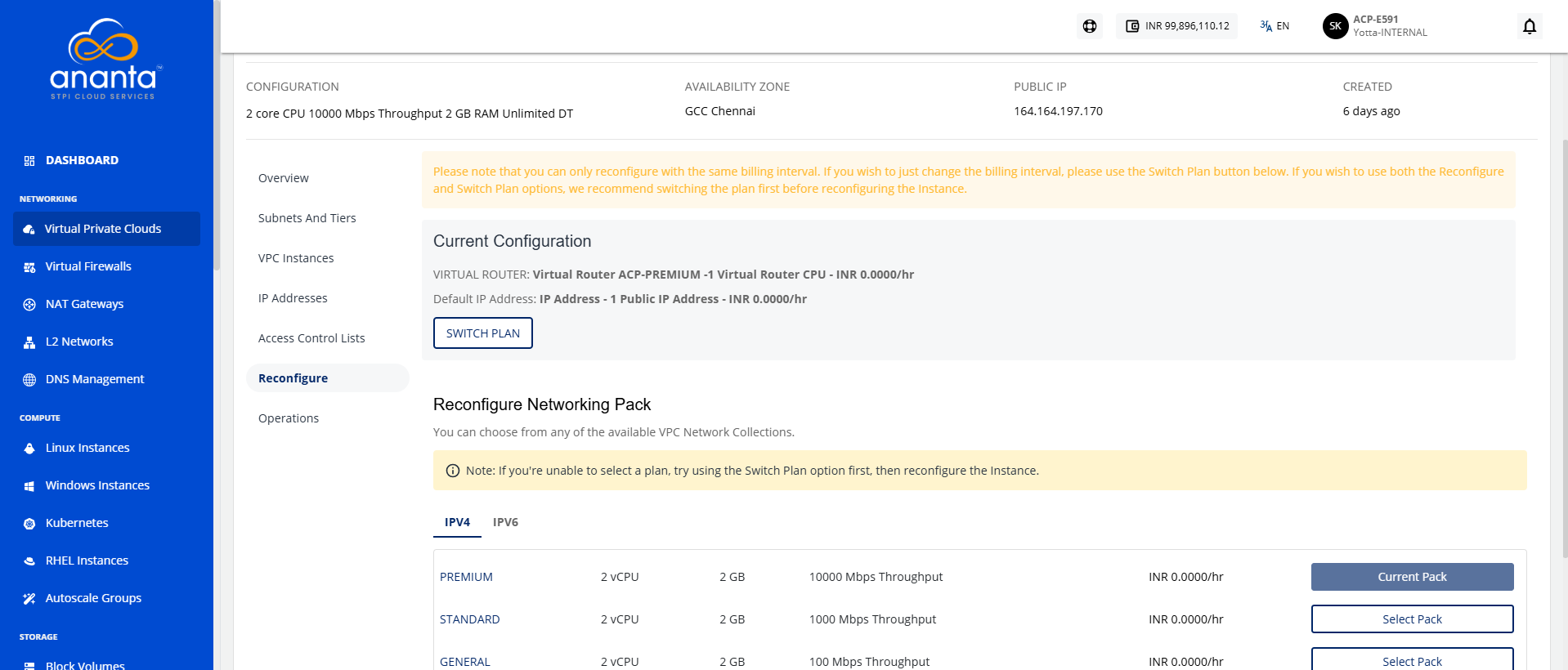Image resolution: width=1568 pixels, height=670 pixels.
Task: Click the Current Pack button for PREMIUM
Action: tap(1412, 577)
